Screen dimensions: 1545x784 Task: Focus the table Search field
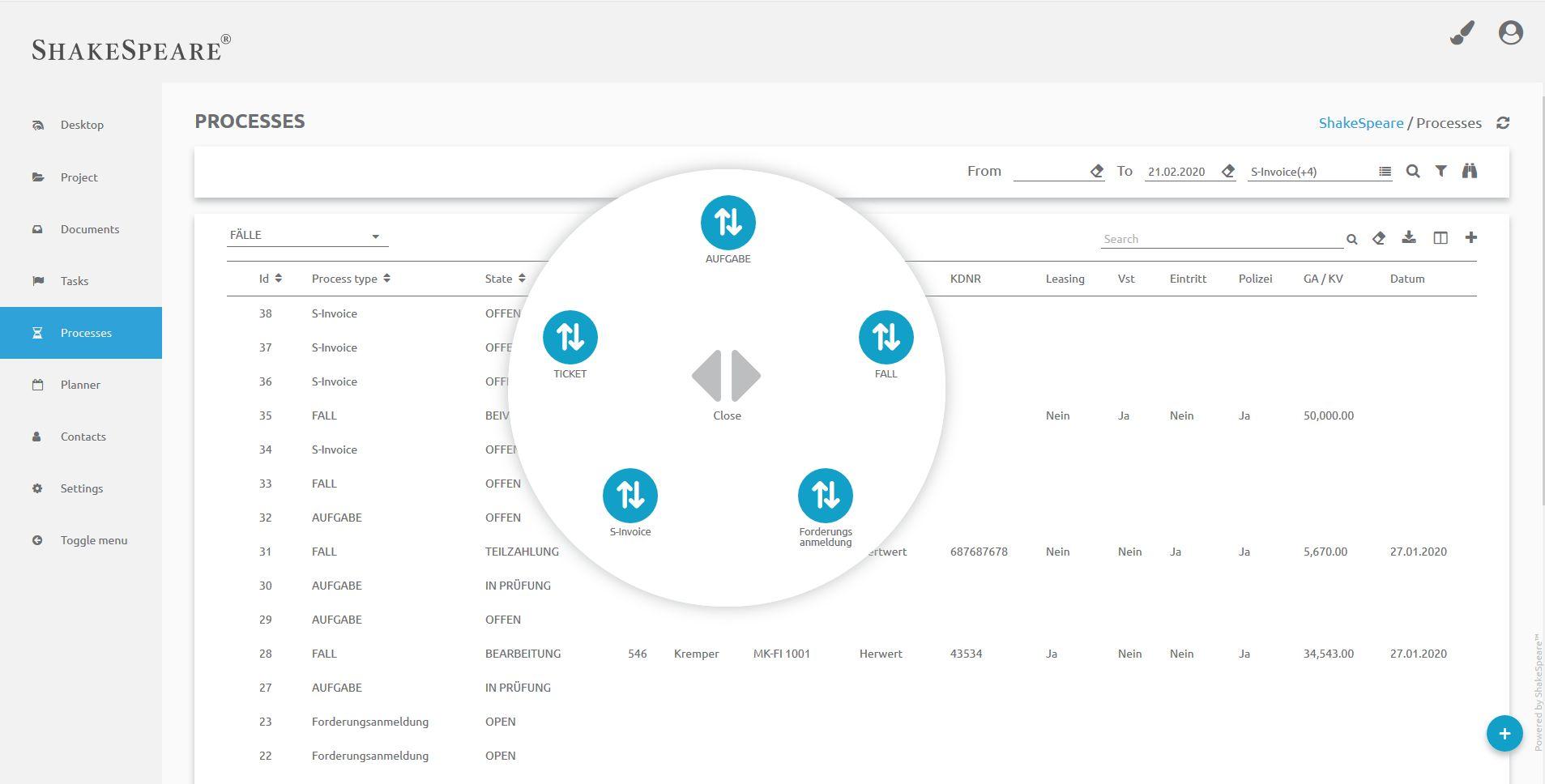1221,239
